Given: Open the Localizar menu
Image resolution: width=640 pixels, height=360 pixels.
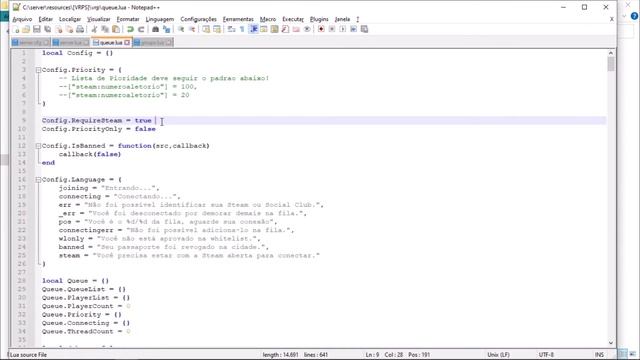Looking at the screenshot, I should click(x=70, y=19).
